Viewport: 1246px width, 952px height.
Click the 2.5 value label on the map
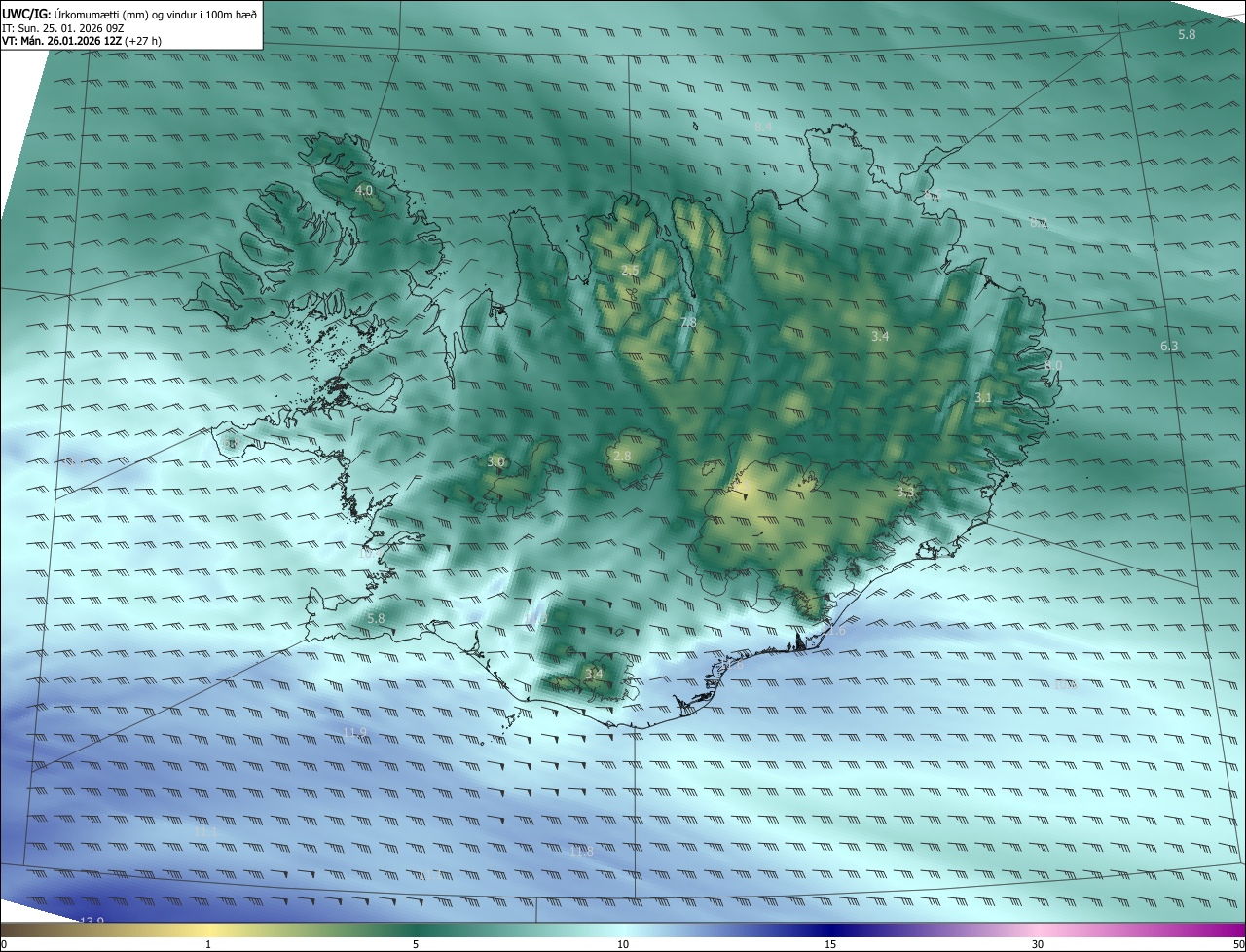[630, 270]
